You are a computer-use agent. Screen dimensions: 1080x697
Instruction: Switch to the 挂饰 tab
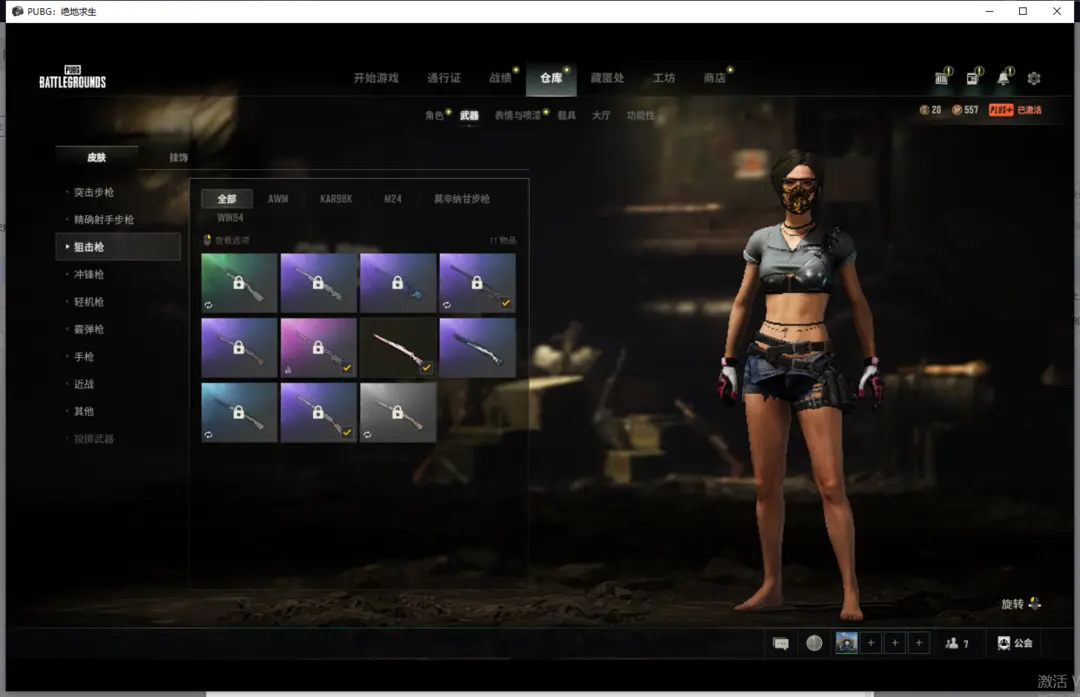tap(178, 157)
